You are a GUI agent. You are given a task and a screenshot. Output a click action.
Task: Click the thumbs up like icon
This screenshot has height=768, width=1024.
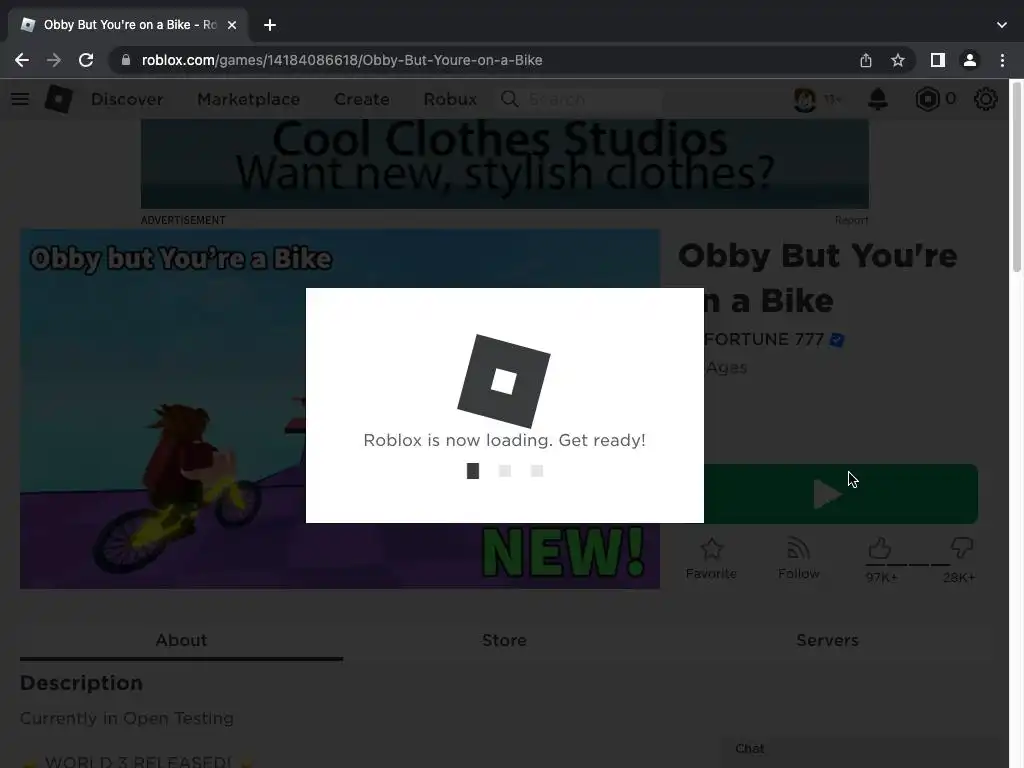(880, 548)
